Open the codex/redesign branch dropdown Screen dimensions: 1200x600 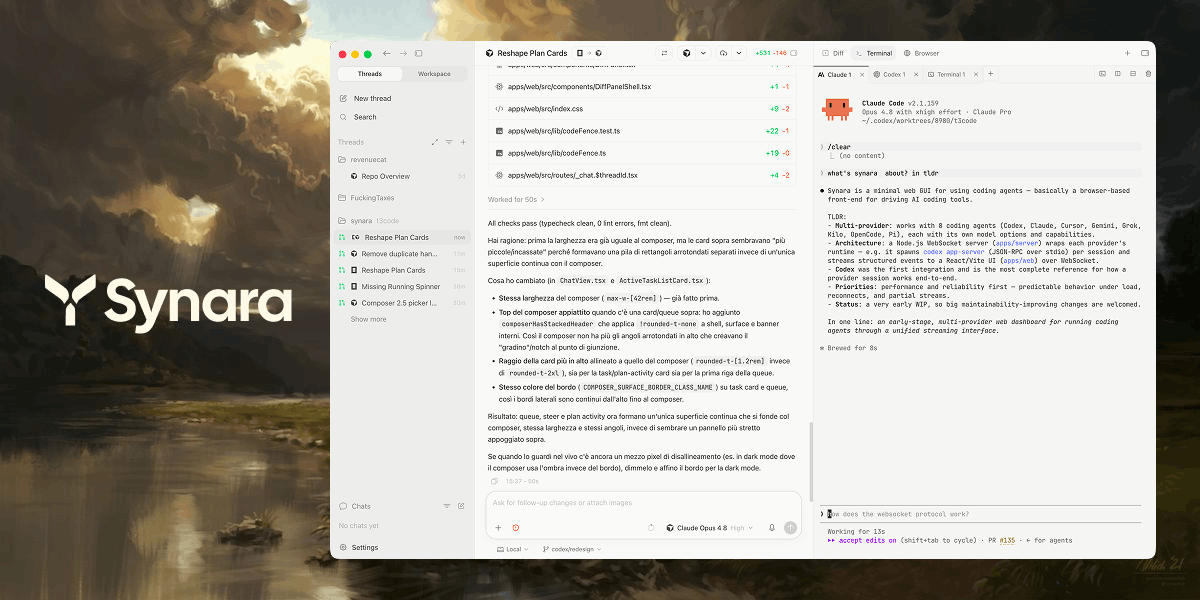[573, 549]
